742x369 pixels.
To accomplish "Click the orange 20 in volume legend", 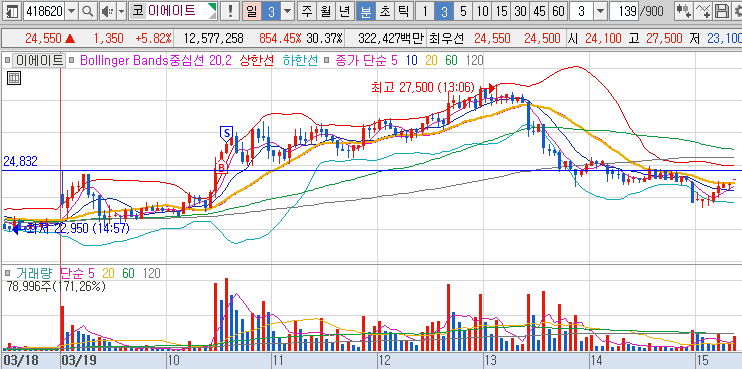I will [108, 273].
